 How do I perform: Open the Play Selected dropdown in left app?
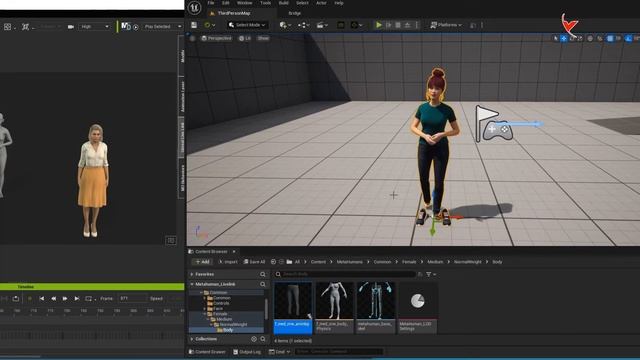(162, 27)
